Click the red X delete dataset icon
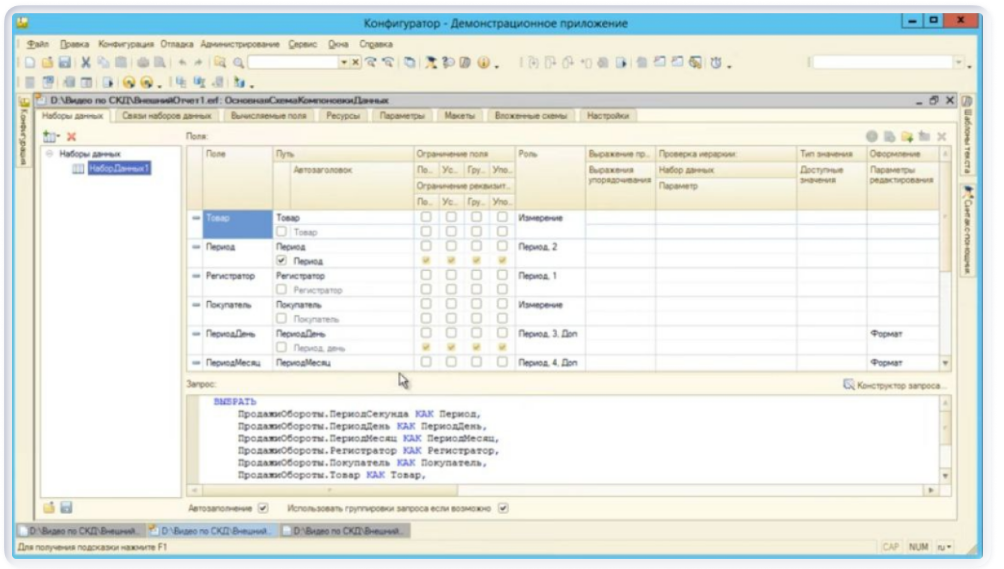 [72, 135]
